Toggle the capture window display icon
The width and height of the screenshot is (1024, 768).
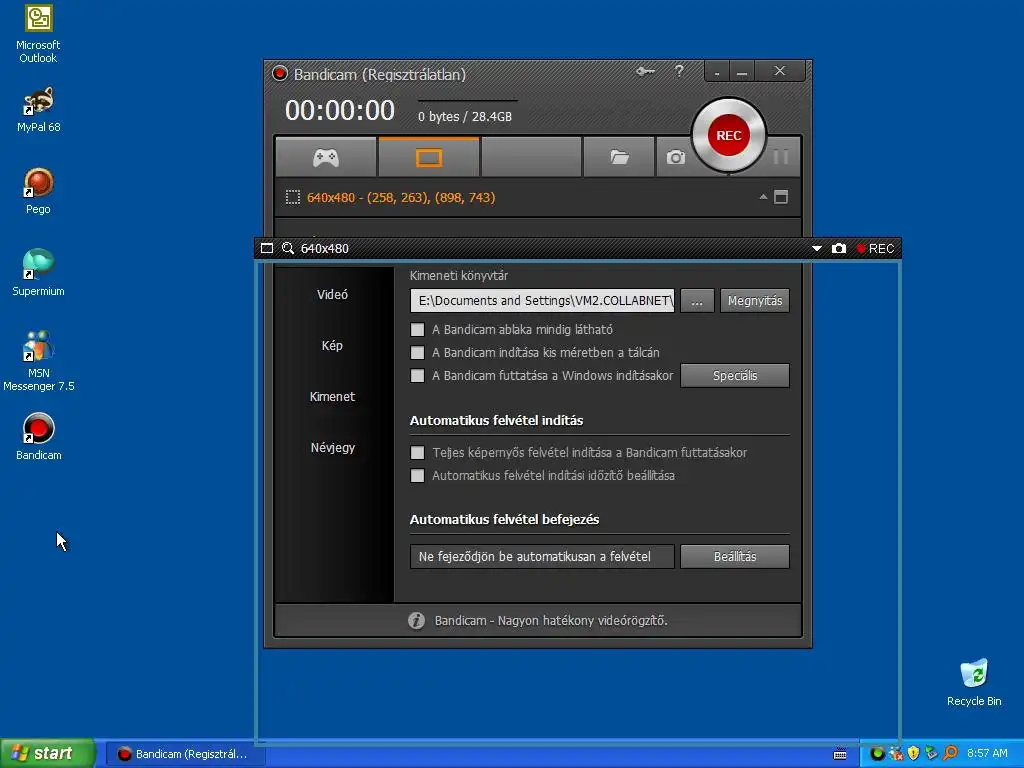coord(780,197)
